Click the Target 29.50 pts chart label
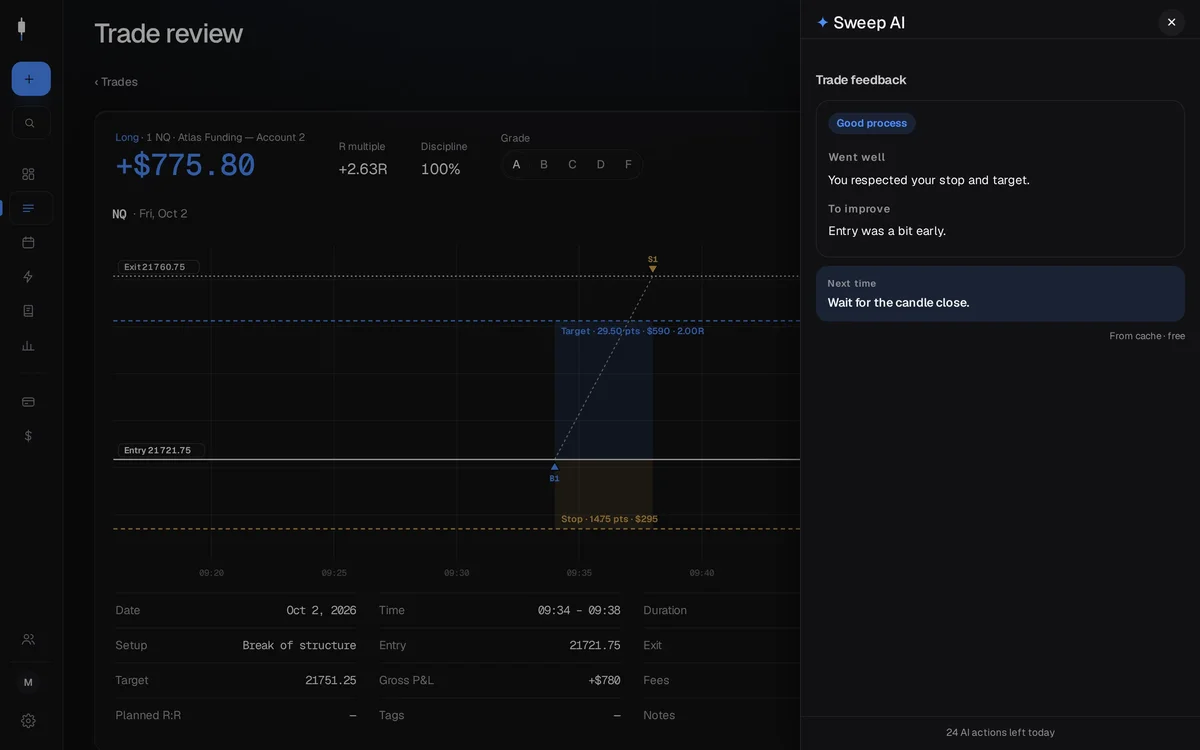The width and height of the screenshot is (1200, 750). point(632,331)
